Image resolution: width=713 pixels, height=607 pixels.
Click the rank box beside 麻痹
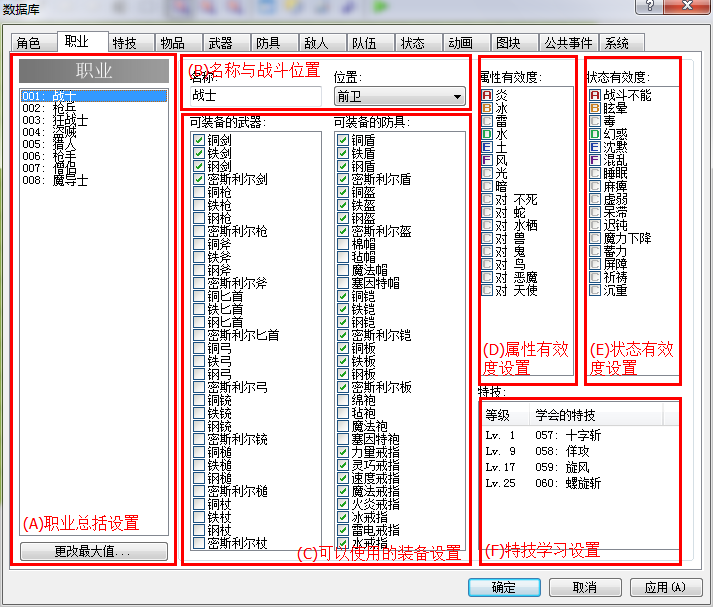(x=595, y=186)
